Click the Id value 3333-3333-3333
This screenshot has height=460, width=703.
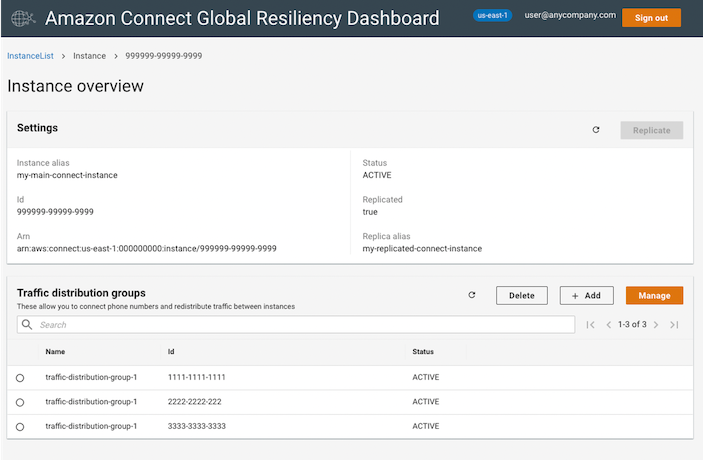[196, 426]
